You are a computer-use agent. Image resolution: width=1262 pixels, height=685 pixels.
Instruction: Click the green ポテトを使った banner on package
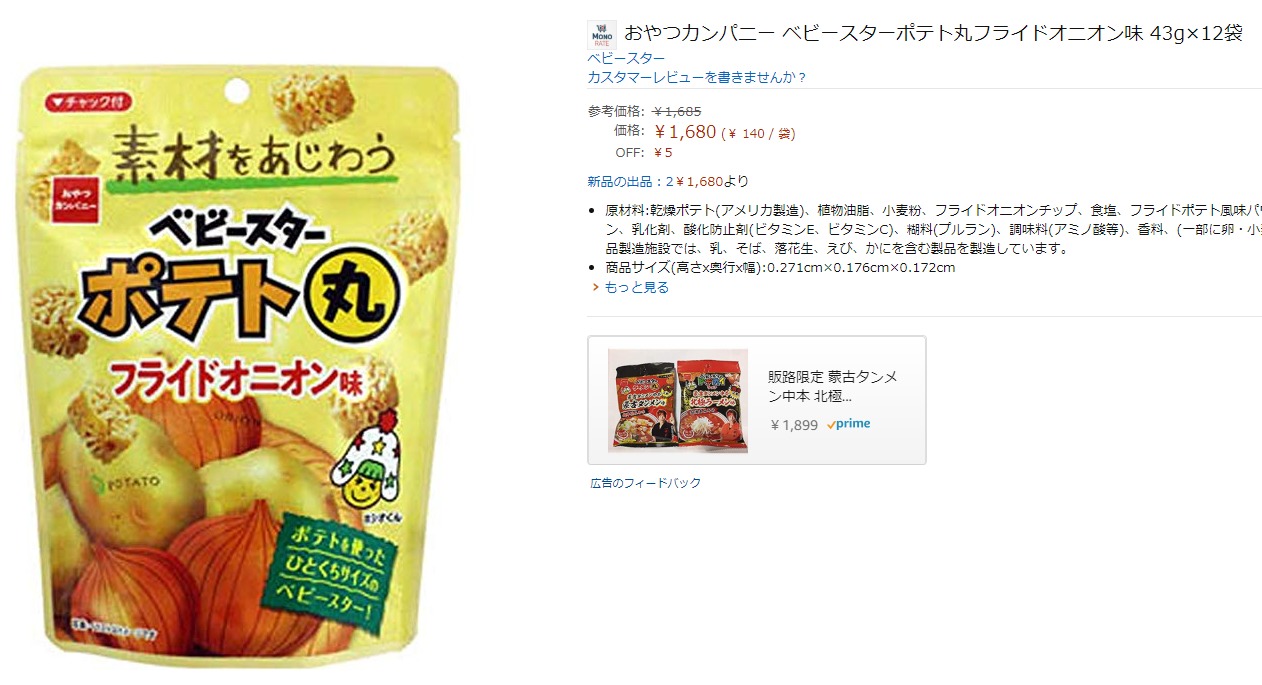tap(332, 568)
